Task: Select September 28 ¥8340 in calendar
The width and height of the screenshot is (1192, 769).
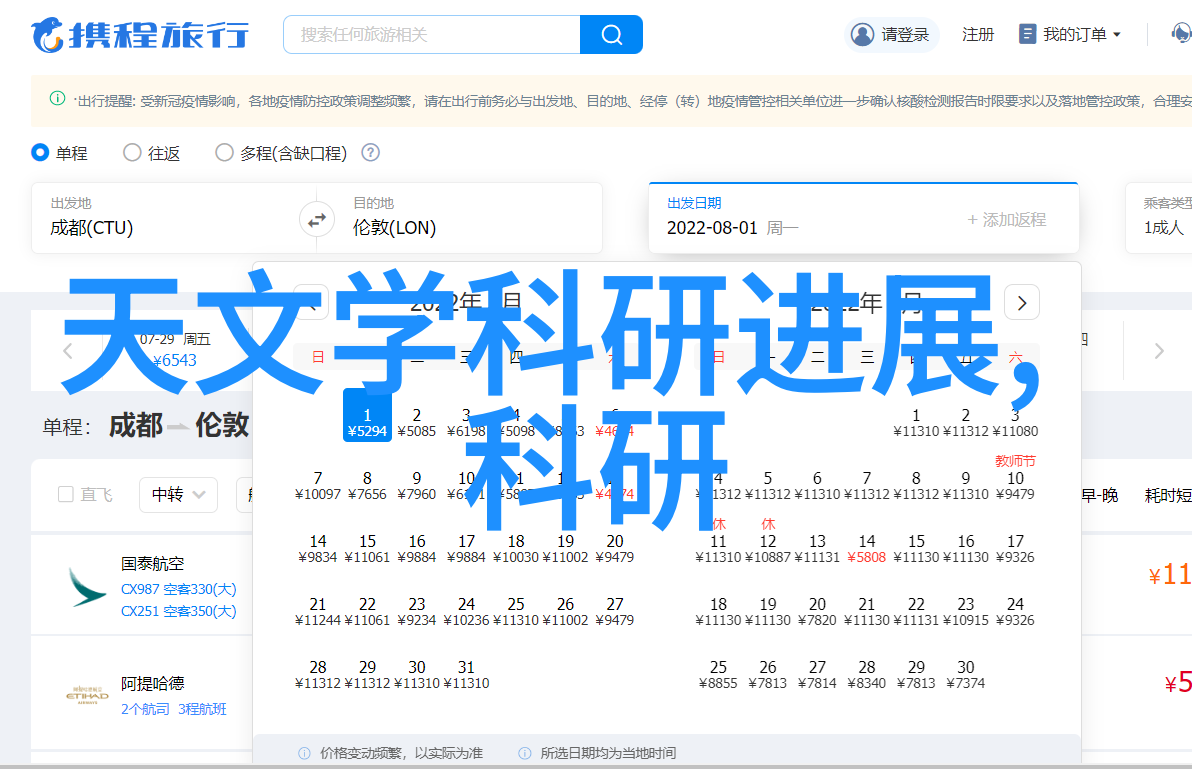Action: pos(867,675)
